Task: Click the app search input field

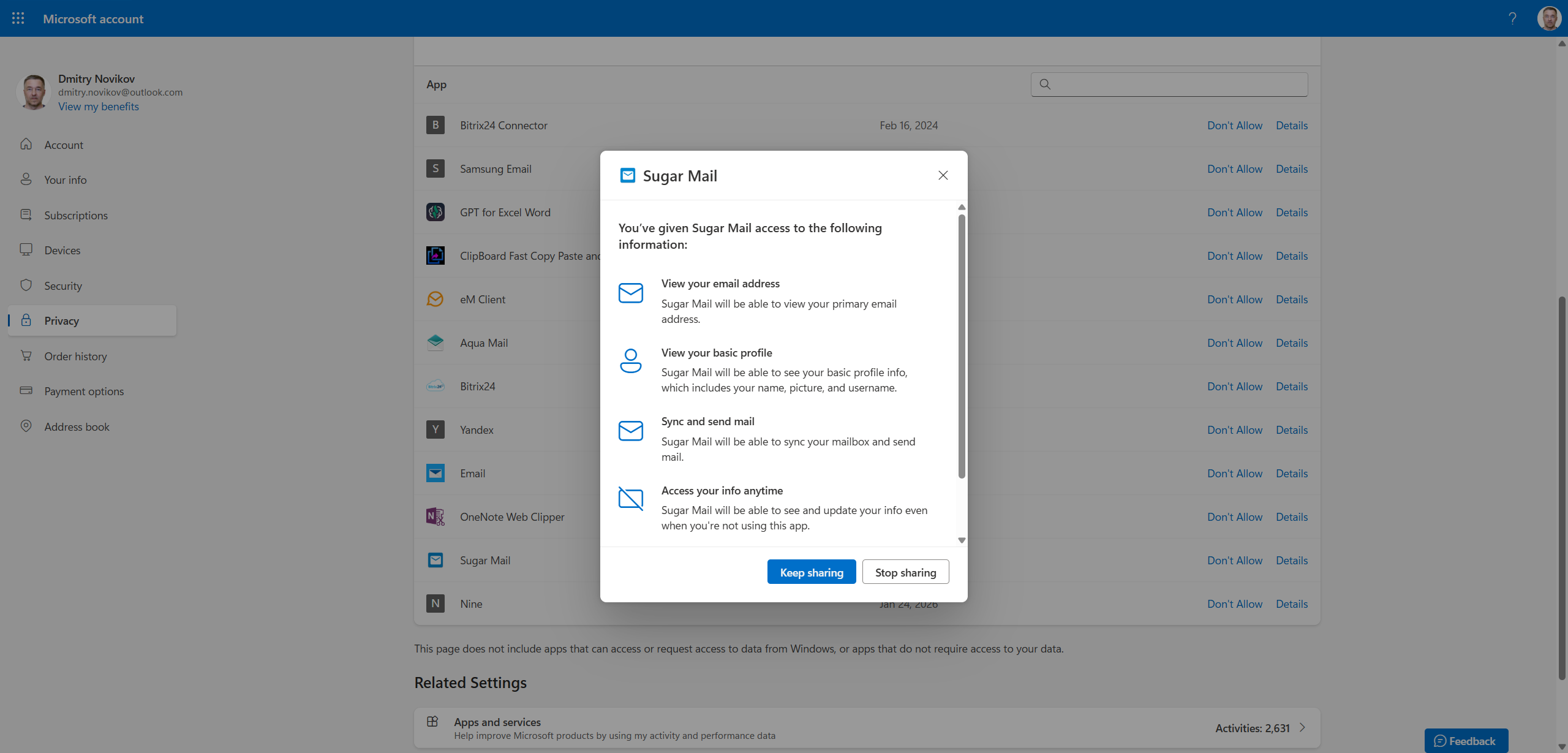Action: (x=1176, y=85)
